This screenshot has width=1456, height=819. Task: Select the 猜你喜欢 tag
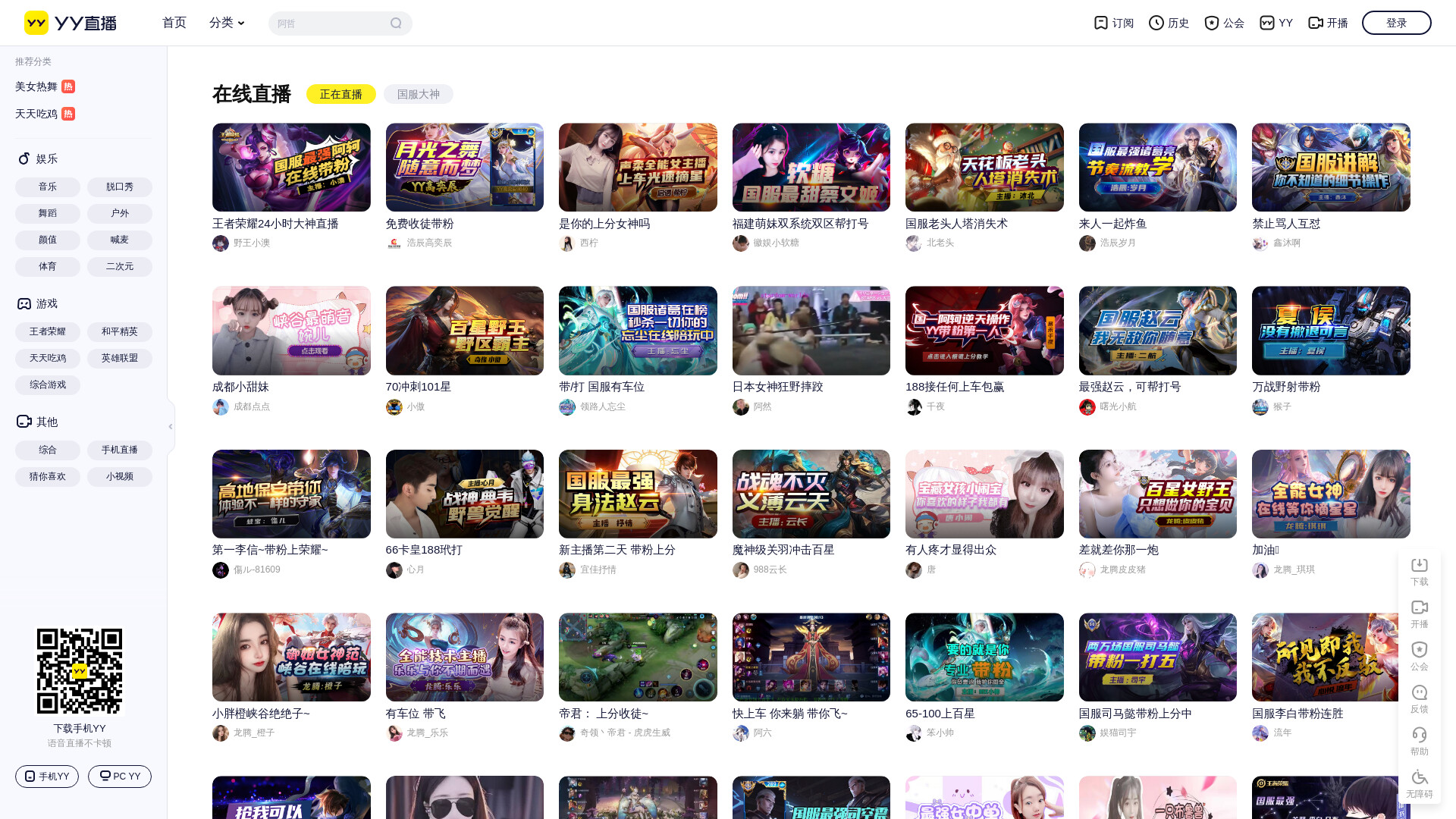(48, 477)
